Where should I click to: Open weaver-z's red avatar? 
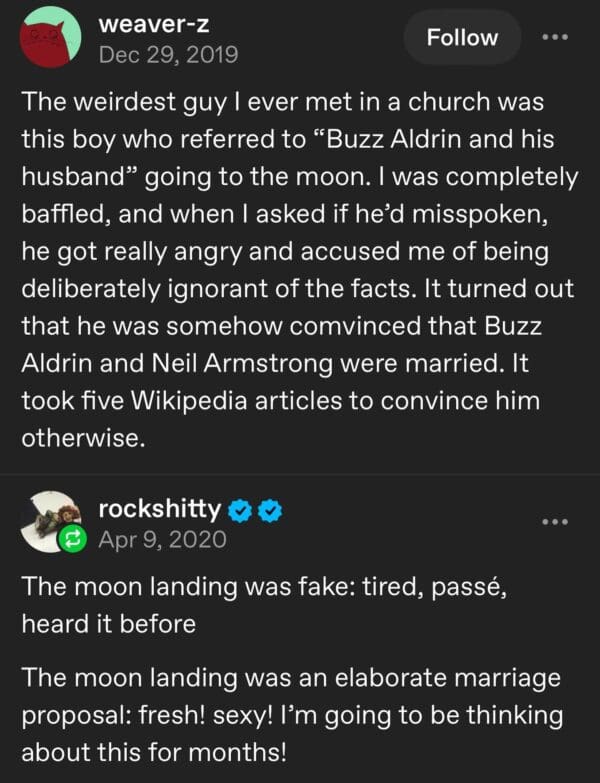[x=50, y=37]
